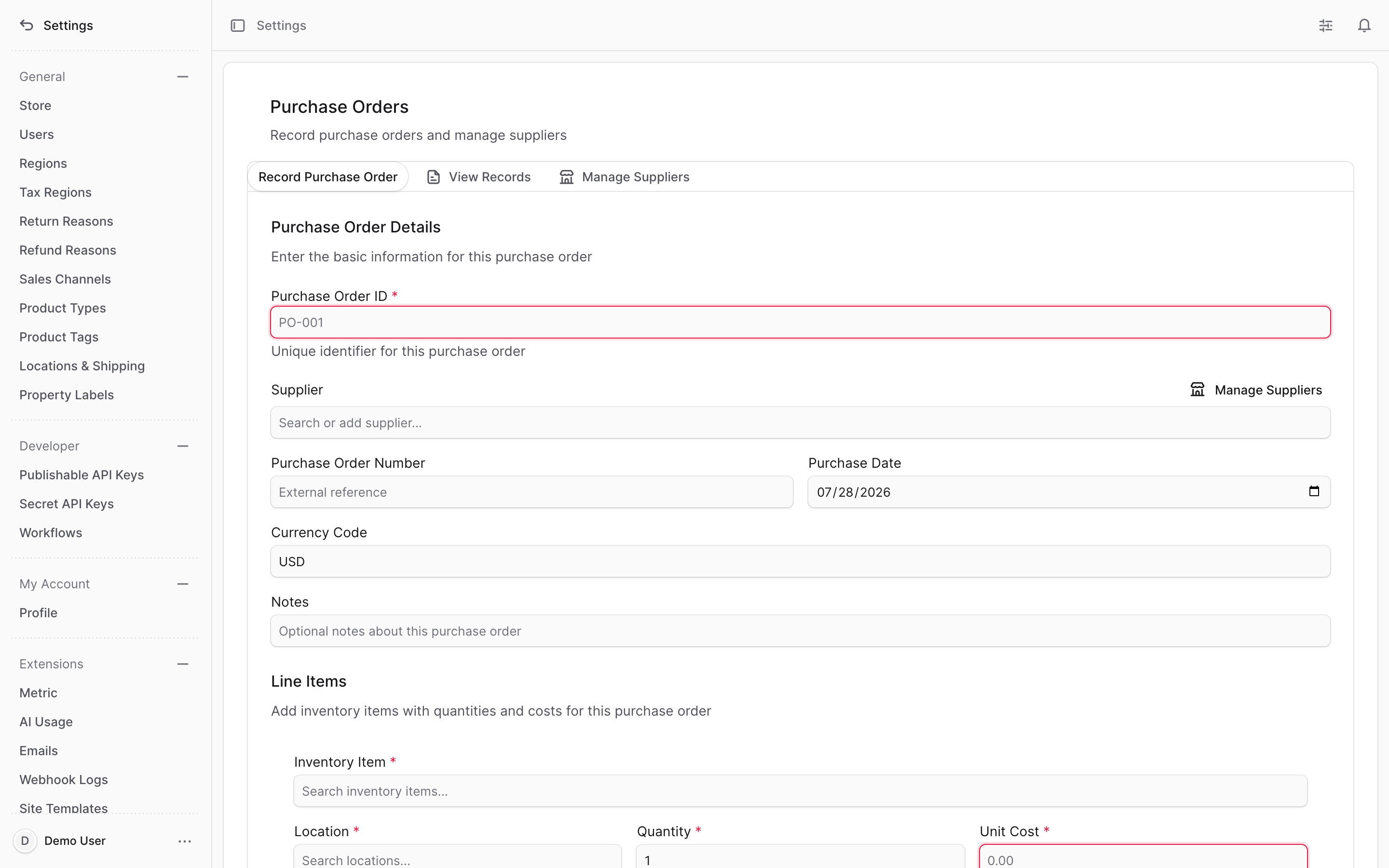Click the Purchase Order Number field
The width and height of the screenshot is (1389, 868).
531,492
